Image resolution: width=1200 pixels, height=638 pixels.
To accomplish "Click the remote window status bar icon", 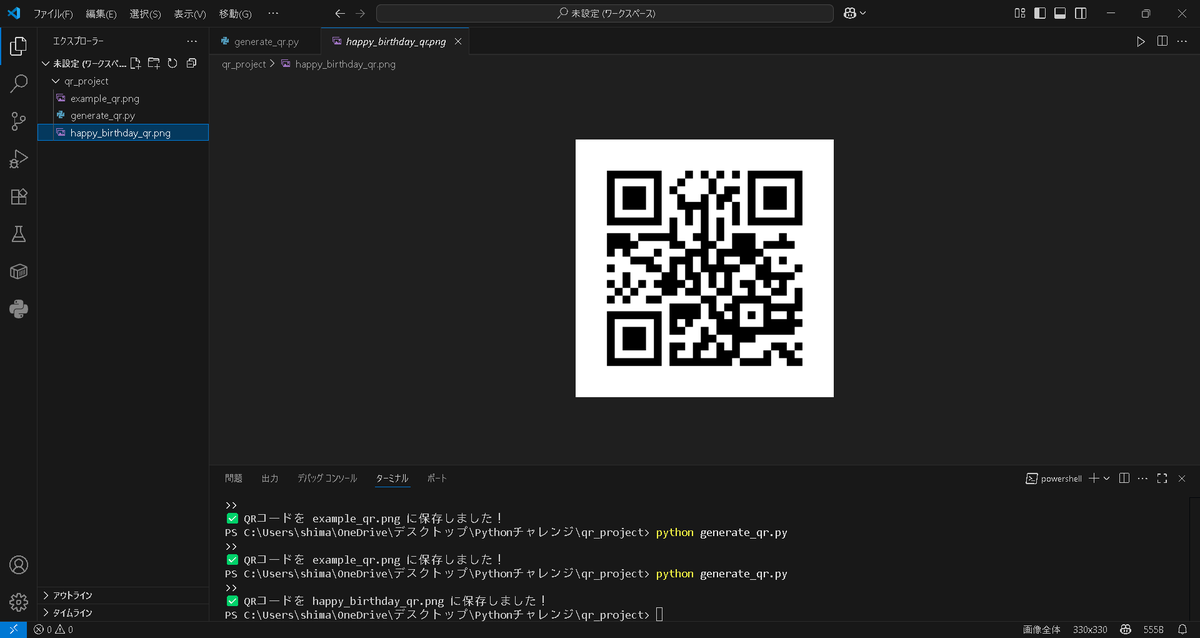I will pos(14,630).
